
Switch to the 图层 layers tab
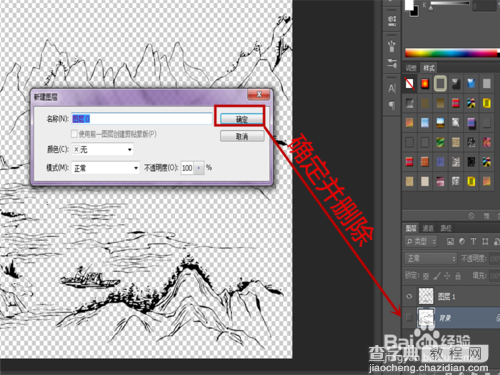pyautogui.click(x=411, y=228)
